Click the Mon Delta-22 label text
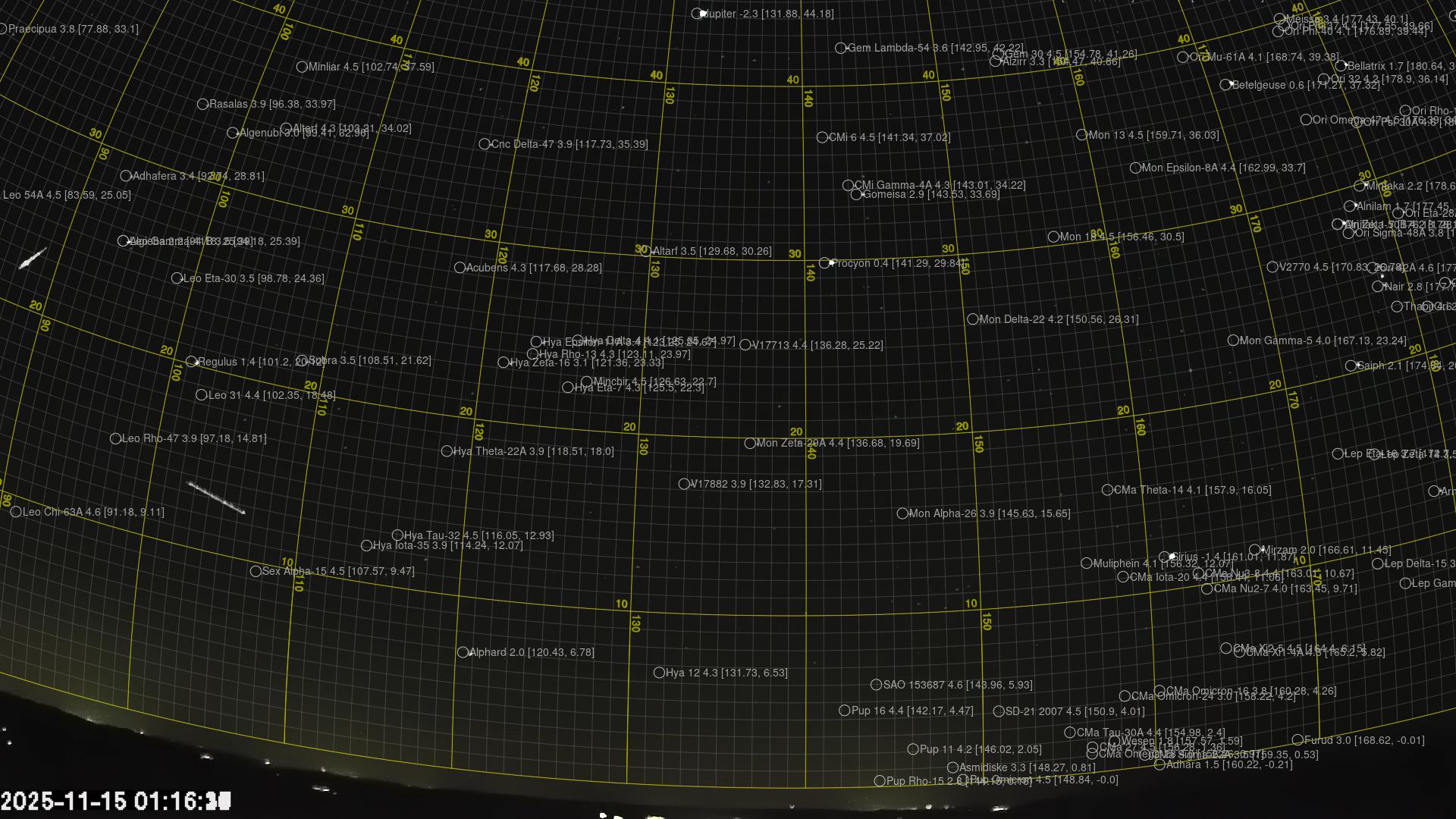1456x819 pixels. [x=1059, y=319]
